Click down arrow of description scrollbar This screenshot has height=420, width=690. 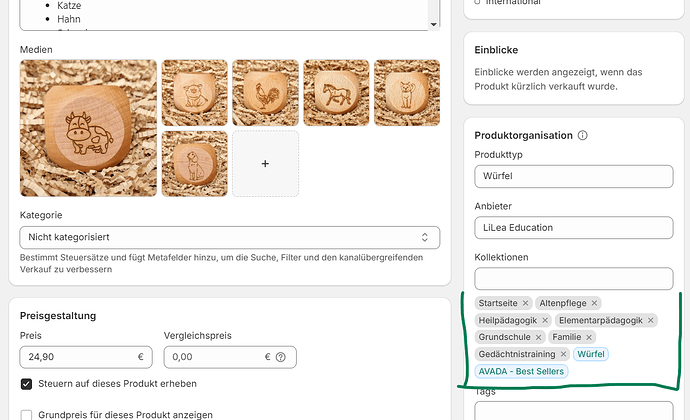(x=433, y=25)
